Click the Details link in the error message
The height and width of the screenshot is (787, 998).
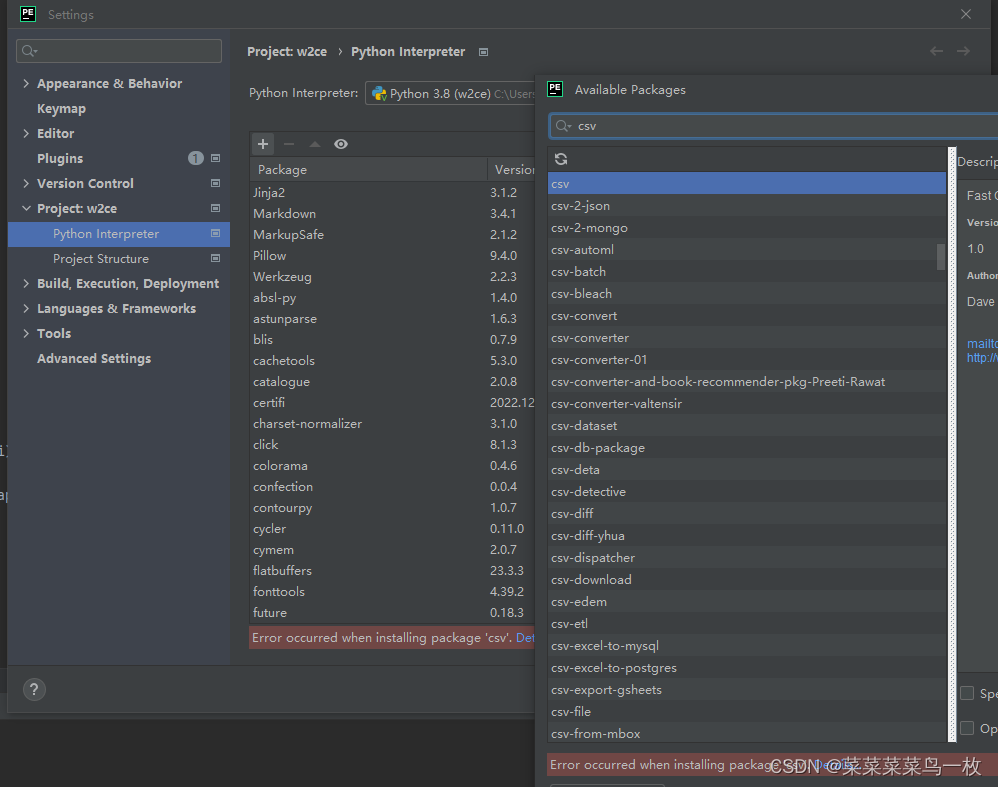tap(528, 637)
